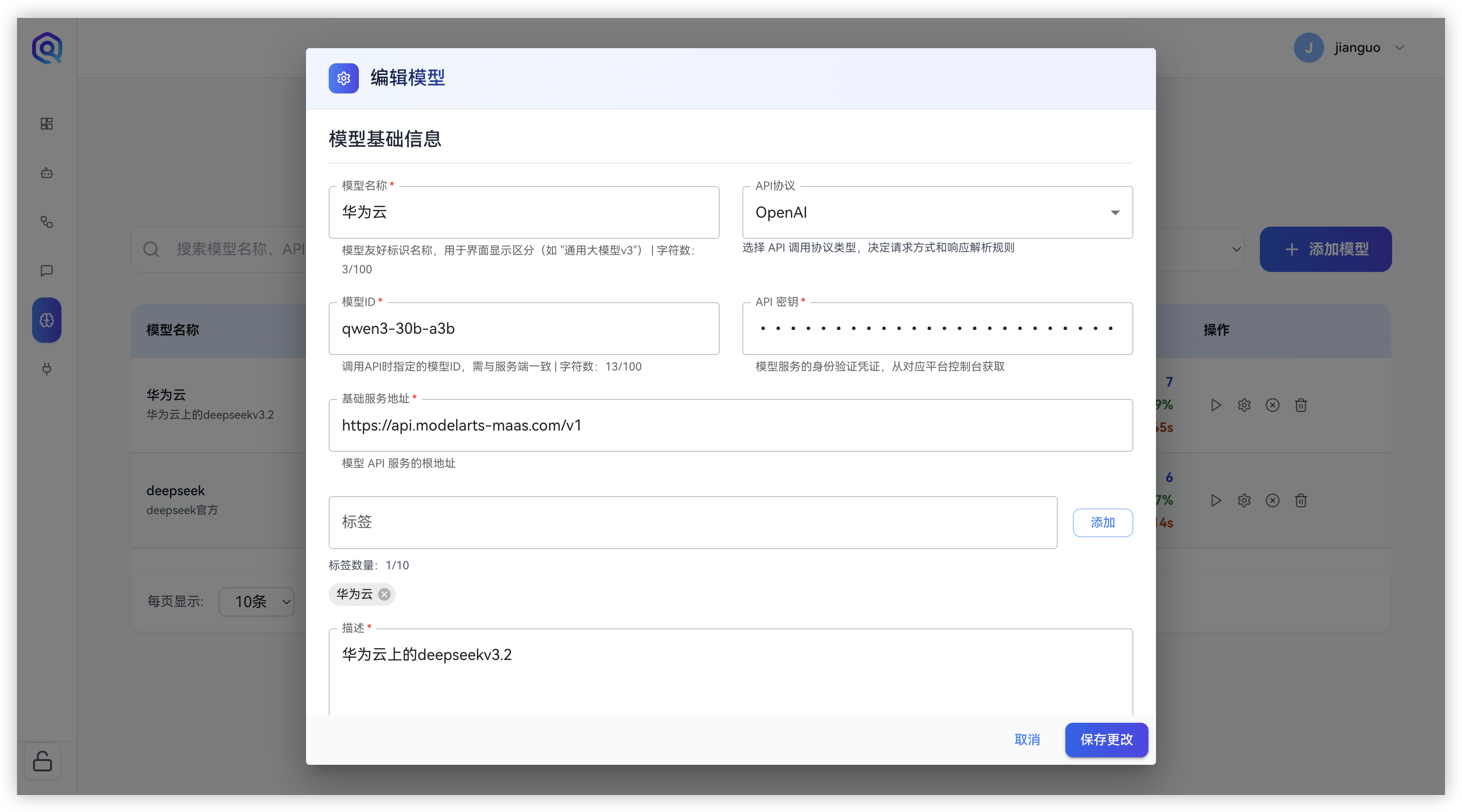1462x812 pixels.
Task: Click the 基础服务地址 URL field
Action: pos(731,425)
